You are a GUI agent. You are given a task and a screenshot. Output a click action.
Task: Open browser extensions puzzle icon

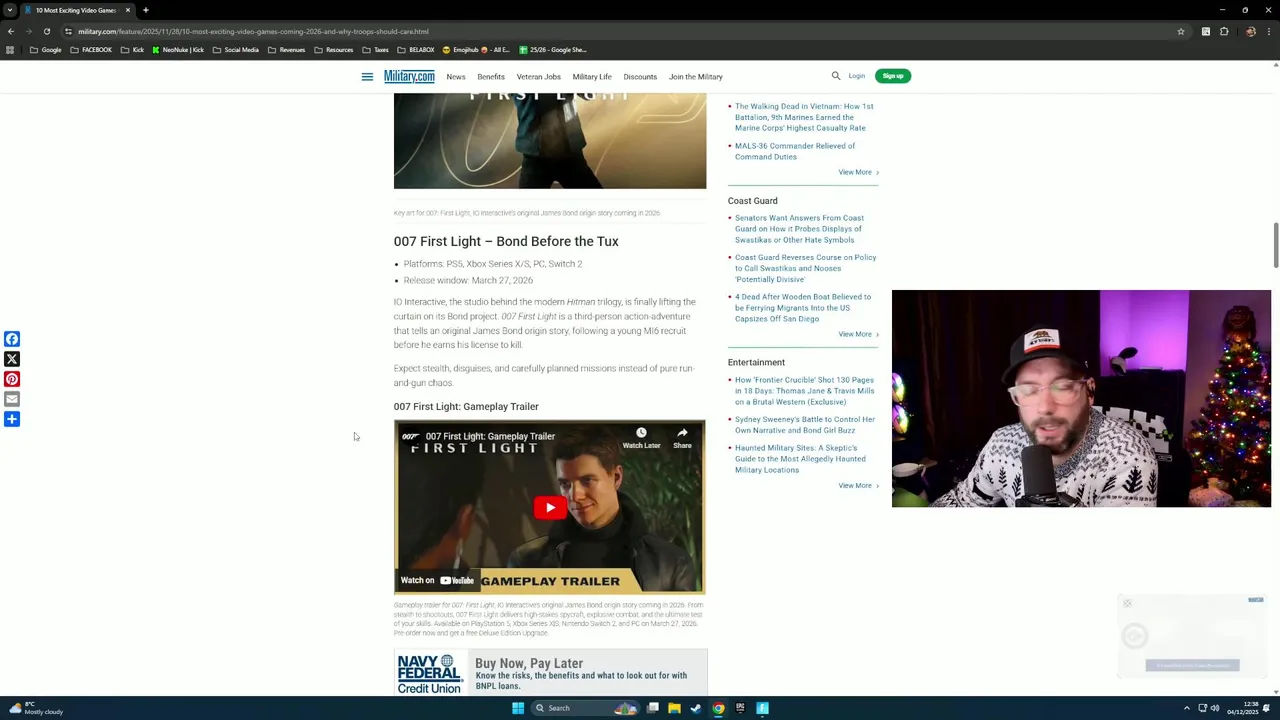[x=1224, y=31]
